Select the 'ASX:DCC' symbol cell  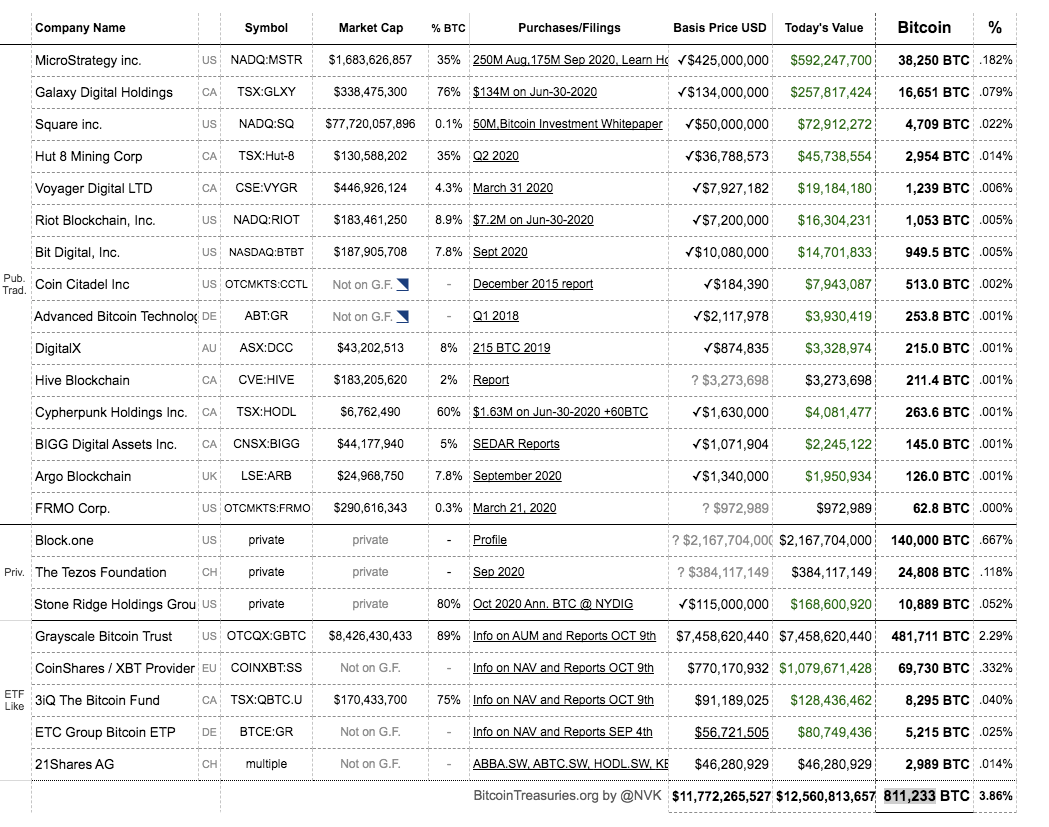pos(266,348)
